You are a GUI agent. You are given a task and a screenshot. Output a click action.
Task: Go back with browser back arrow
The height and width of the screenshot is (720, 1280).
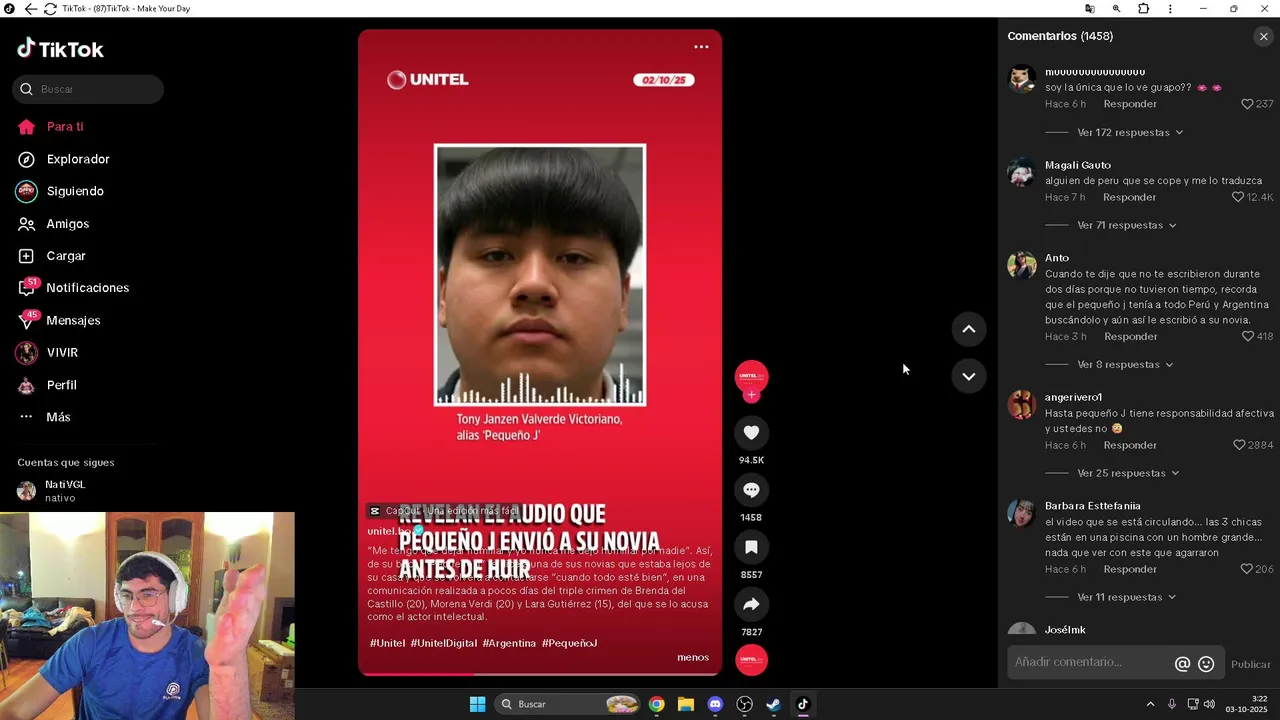30,9
